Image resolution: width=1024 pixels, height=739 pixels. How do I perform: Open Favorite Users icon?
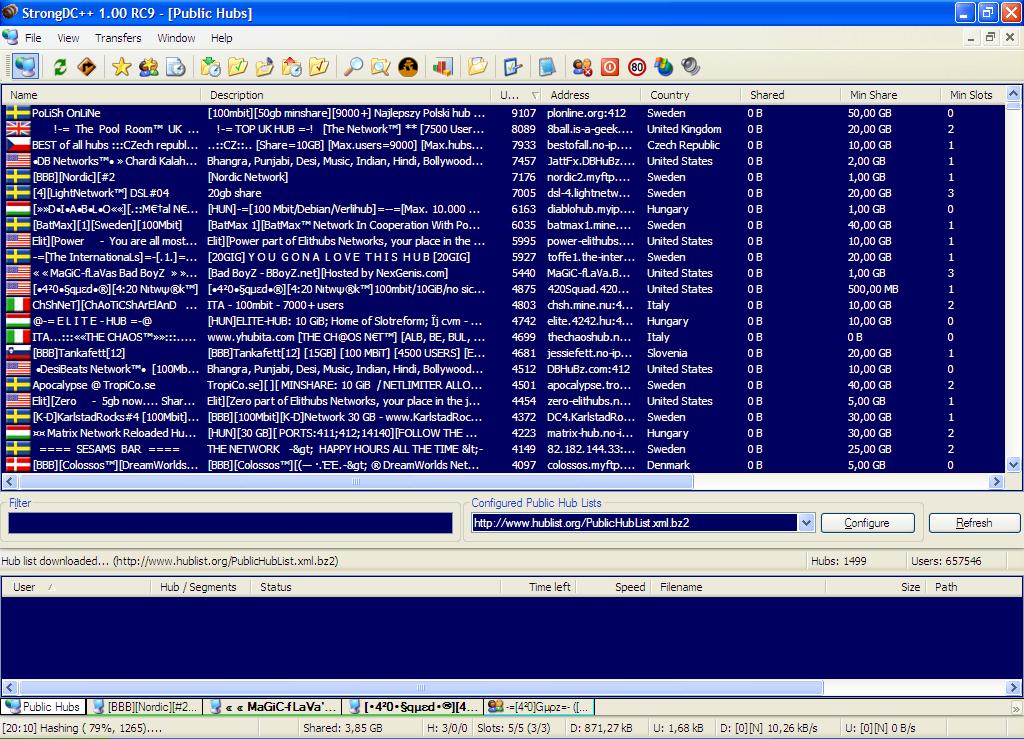[148, 67]
